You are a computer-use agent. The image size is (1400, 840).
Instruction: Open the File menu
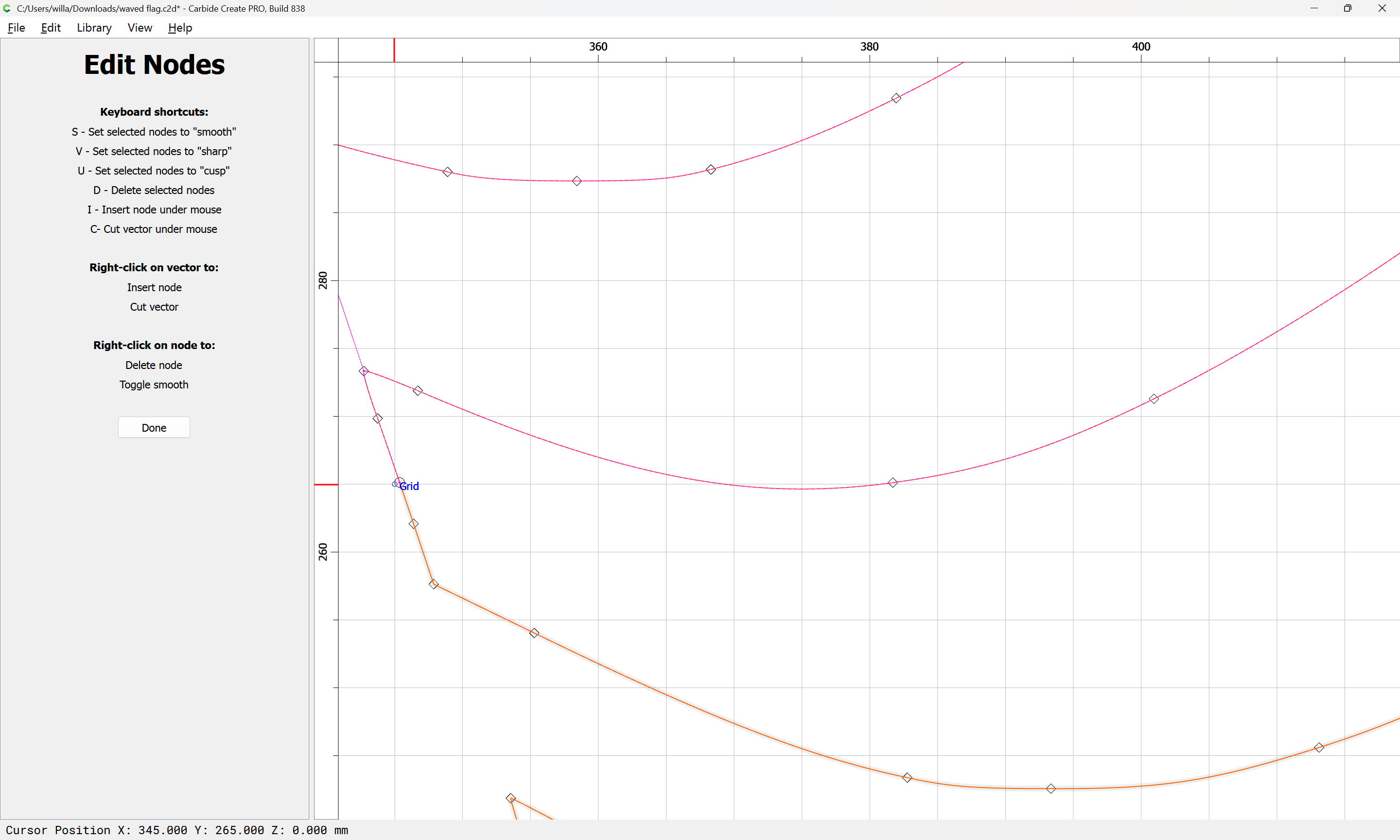pyautogui.click(x=16, y=28)
